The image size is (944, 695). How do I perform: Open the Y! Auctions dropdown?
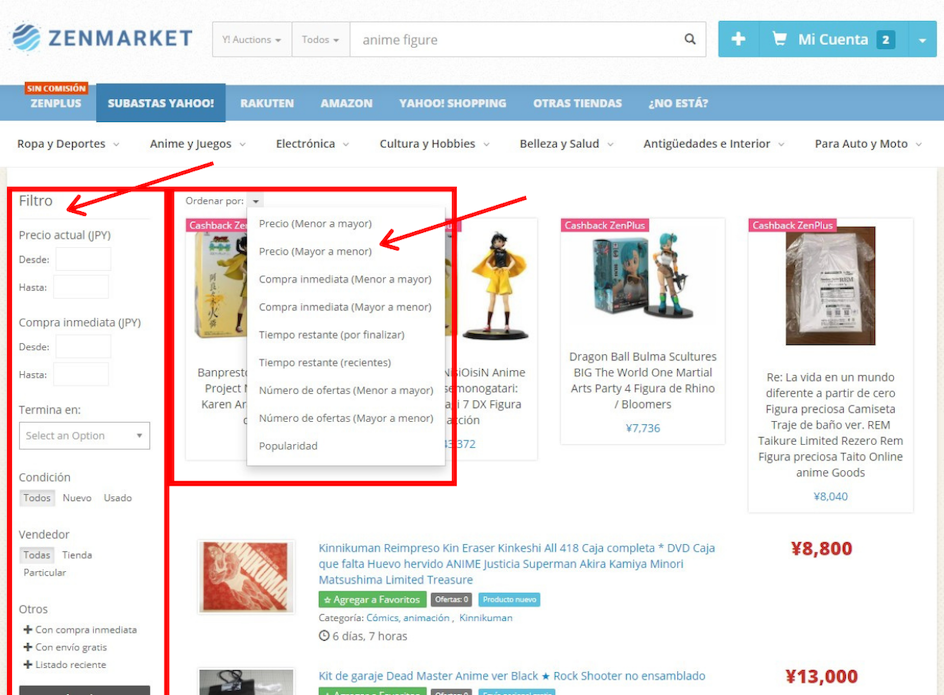pos(252,40)
